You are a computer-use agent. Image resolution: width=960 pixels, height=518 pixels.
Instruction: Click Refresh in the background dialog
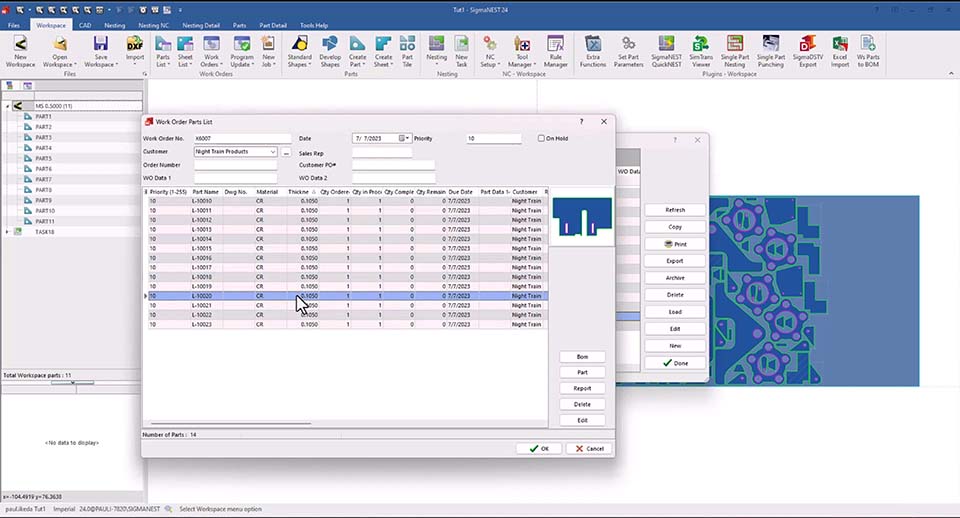coord(675,210)
